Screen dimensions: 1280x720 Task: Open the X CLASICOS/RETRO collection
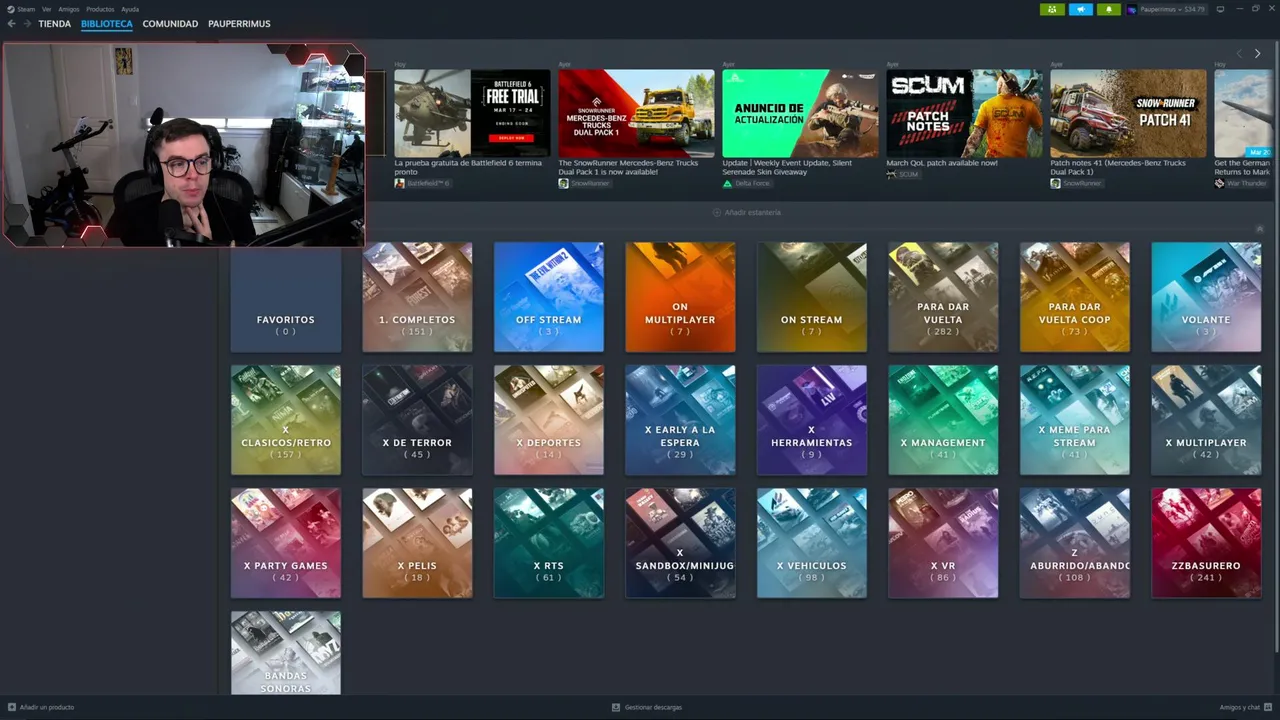[286, 420]
